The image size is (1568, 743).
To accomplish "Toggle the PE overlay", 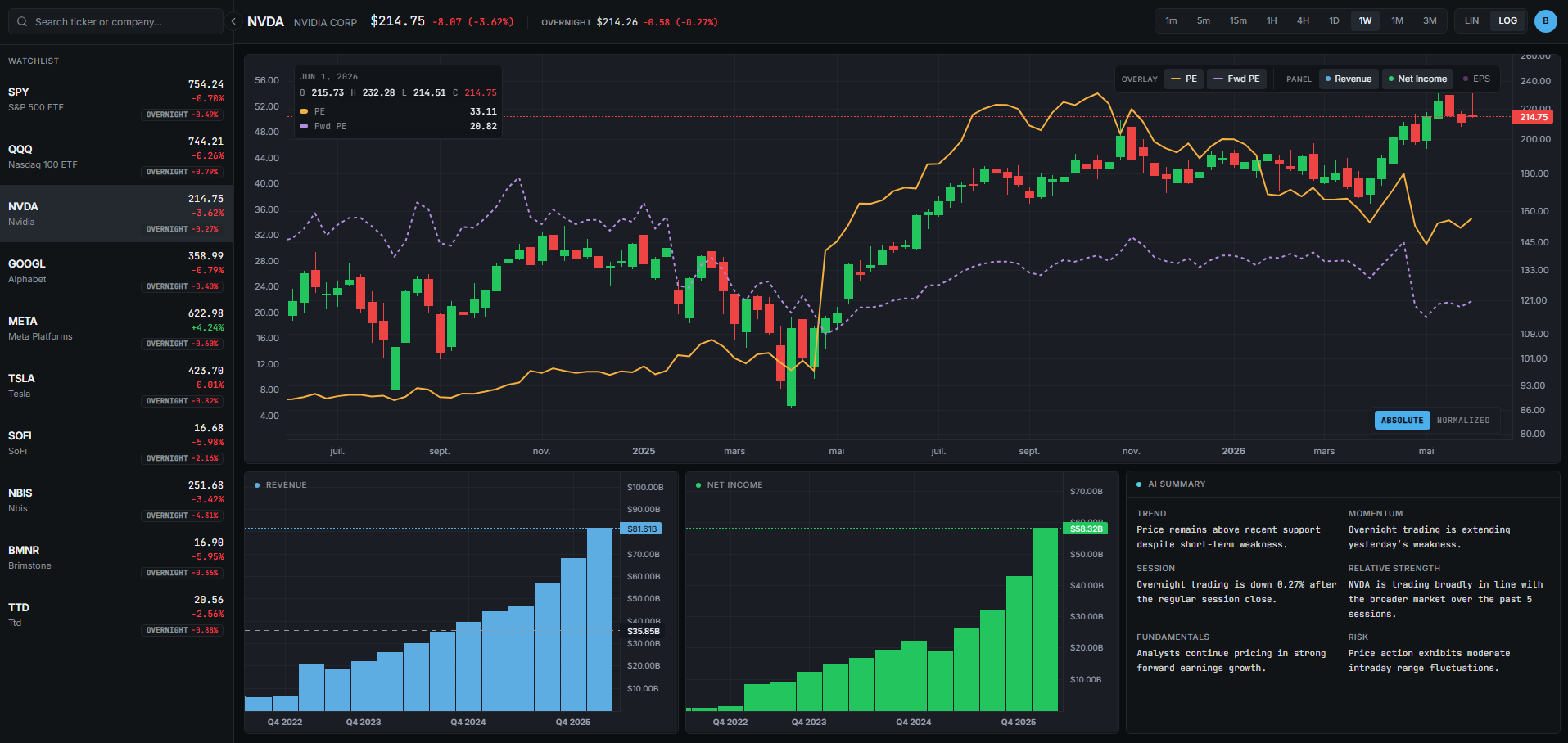I will [x=1184, y=79].
